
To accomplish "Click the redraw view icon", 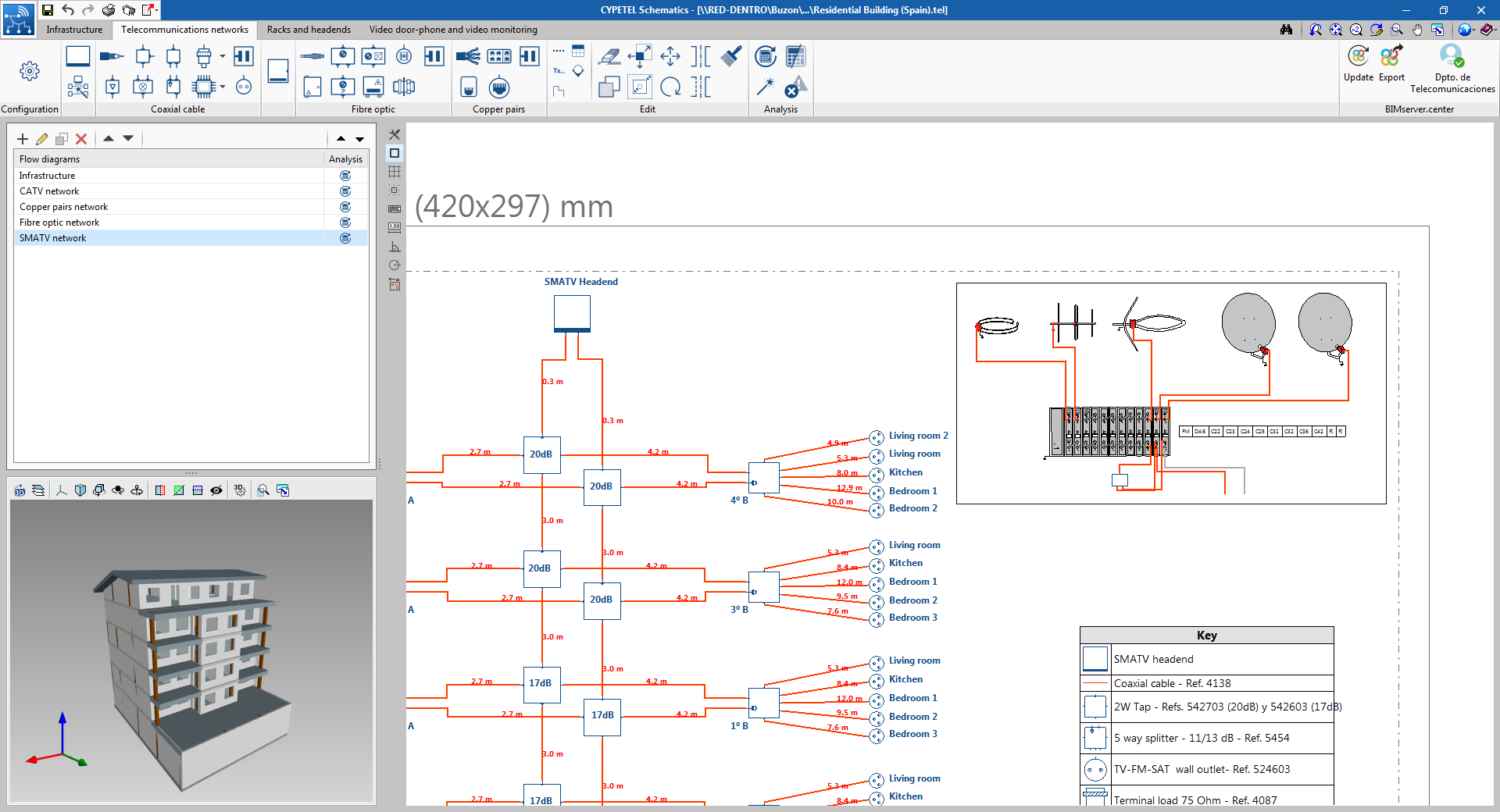I will point(1377,30).
